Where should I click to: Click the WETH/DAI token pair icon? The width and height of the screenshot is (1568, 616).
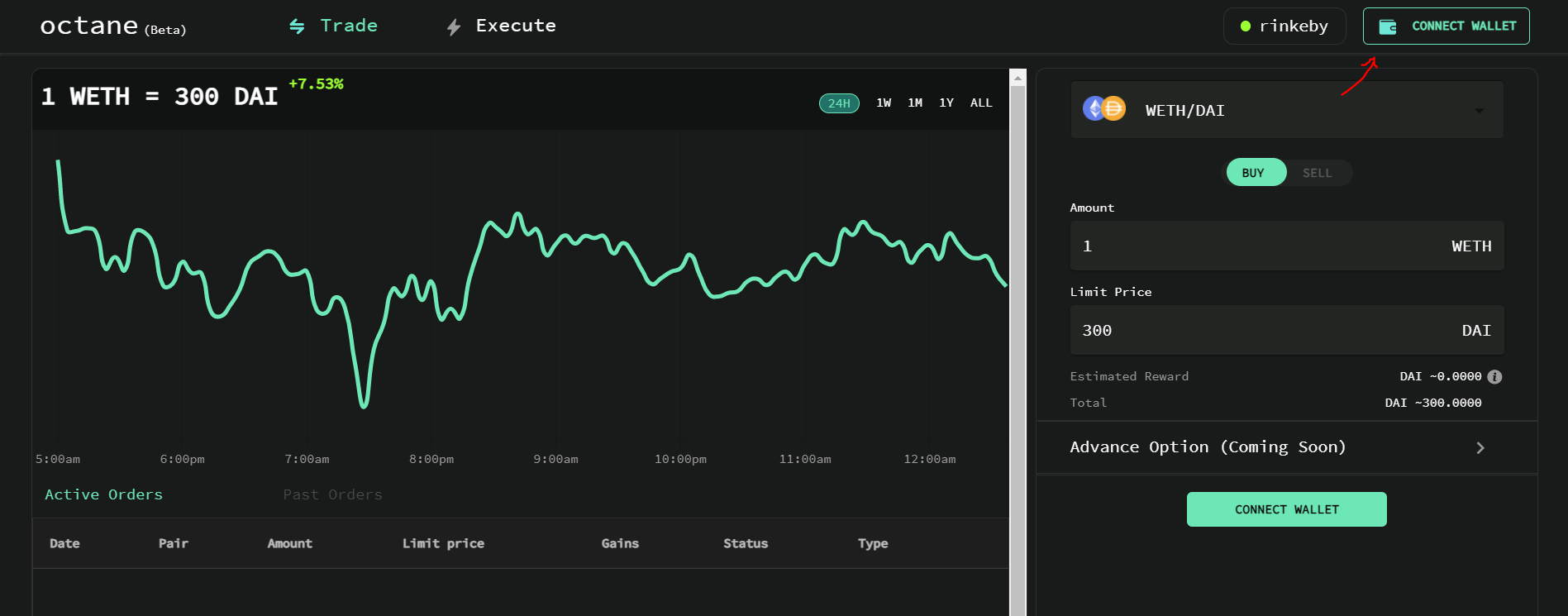tap(1104, 108)
